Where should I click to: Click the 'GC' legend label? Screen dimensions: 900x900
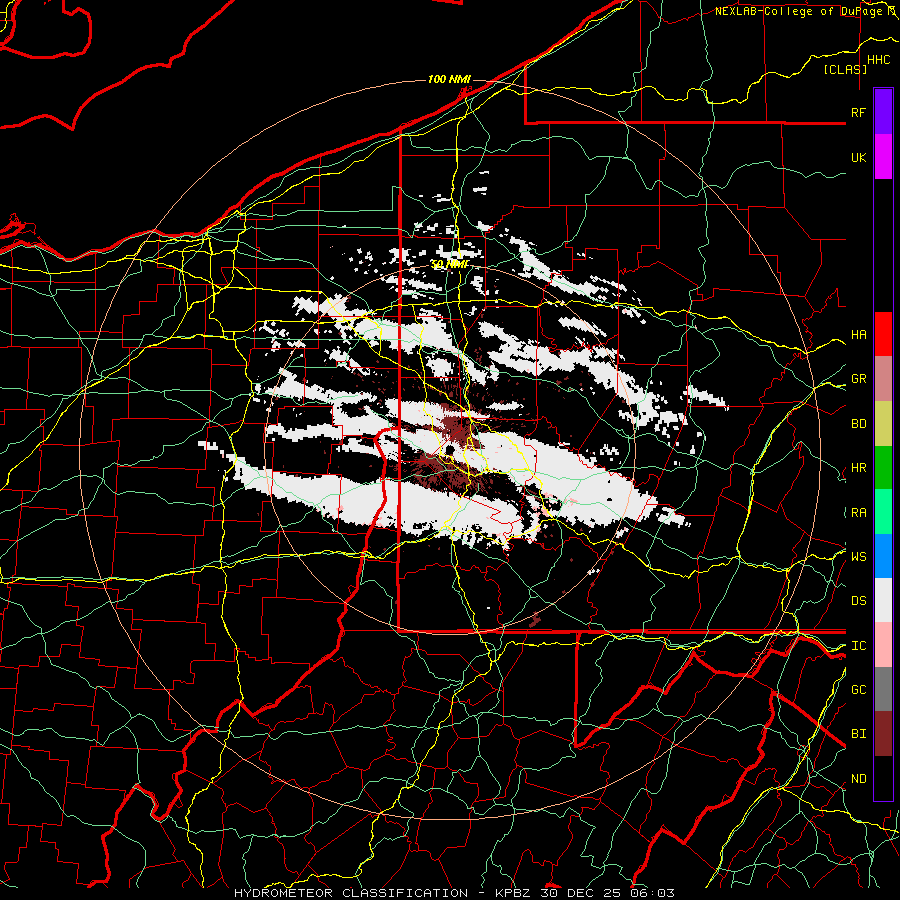click(x=858, y=690)
